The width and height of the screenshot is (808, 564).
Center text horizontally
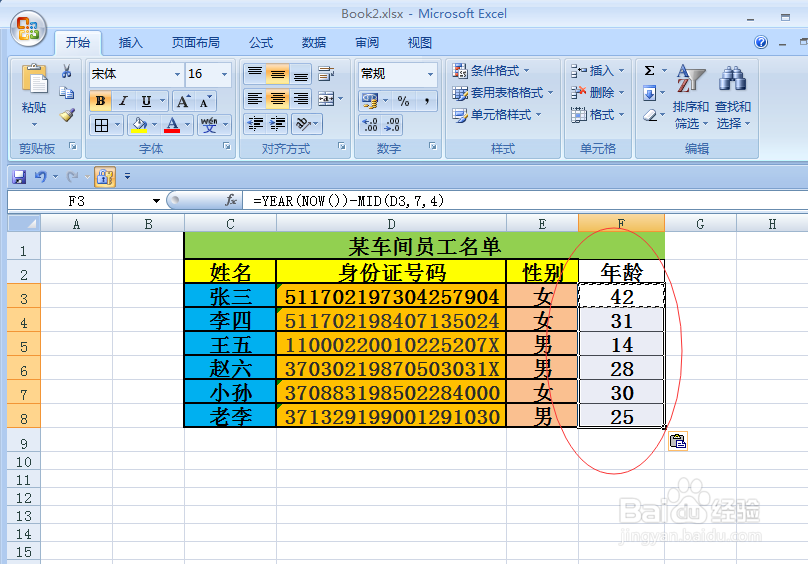[x=277, y=98]
